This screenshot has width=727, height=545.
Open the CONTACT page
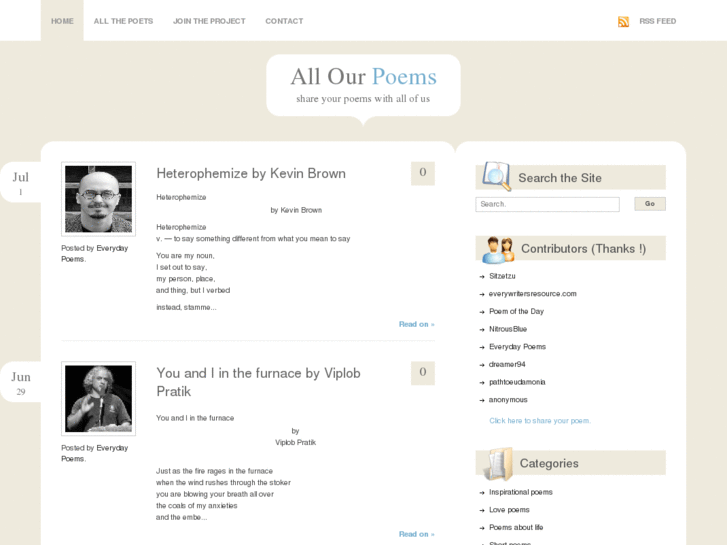point(284,21)
